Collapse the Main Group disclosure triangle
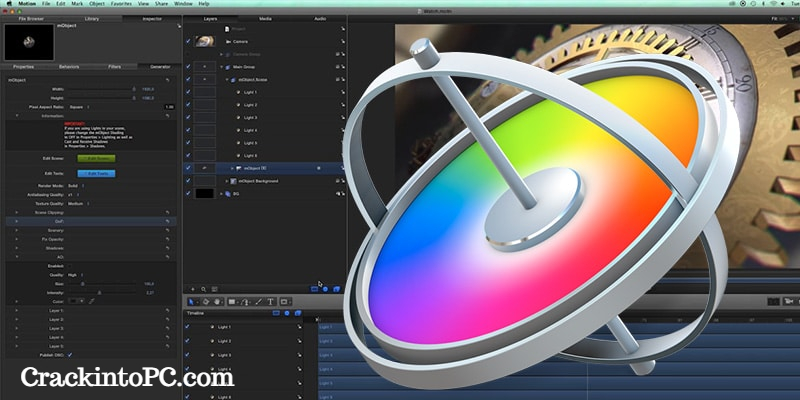Screen dimensions: 800x400 (x=222, y=67)
